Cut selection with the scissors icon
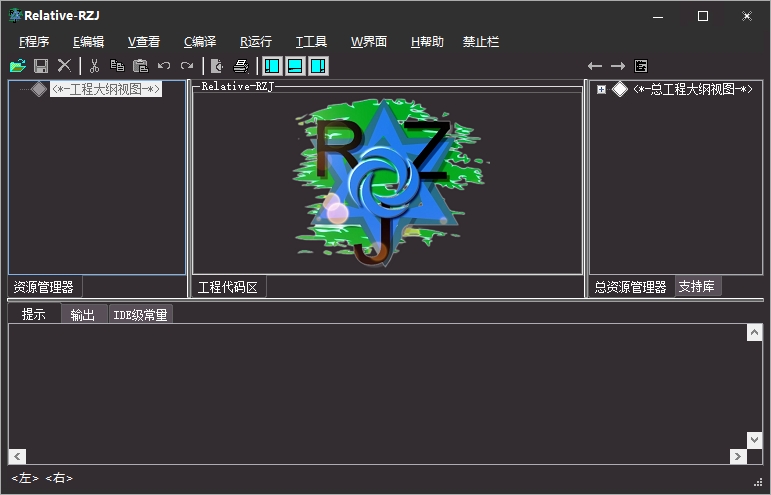The width and height of the screenshot is (771, 495). [x=94, y=66]
